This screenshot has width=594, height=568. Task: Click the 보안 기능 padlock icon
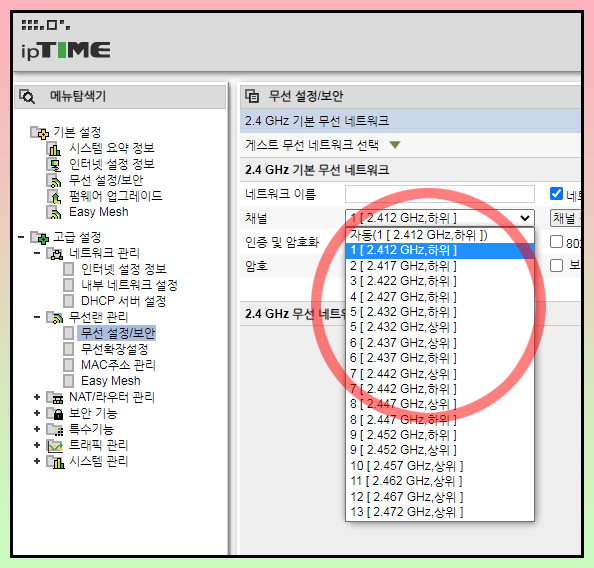[x=55, y=413]
